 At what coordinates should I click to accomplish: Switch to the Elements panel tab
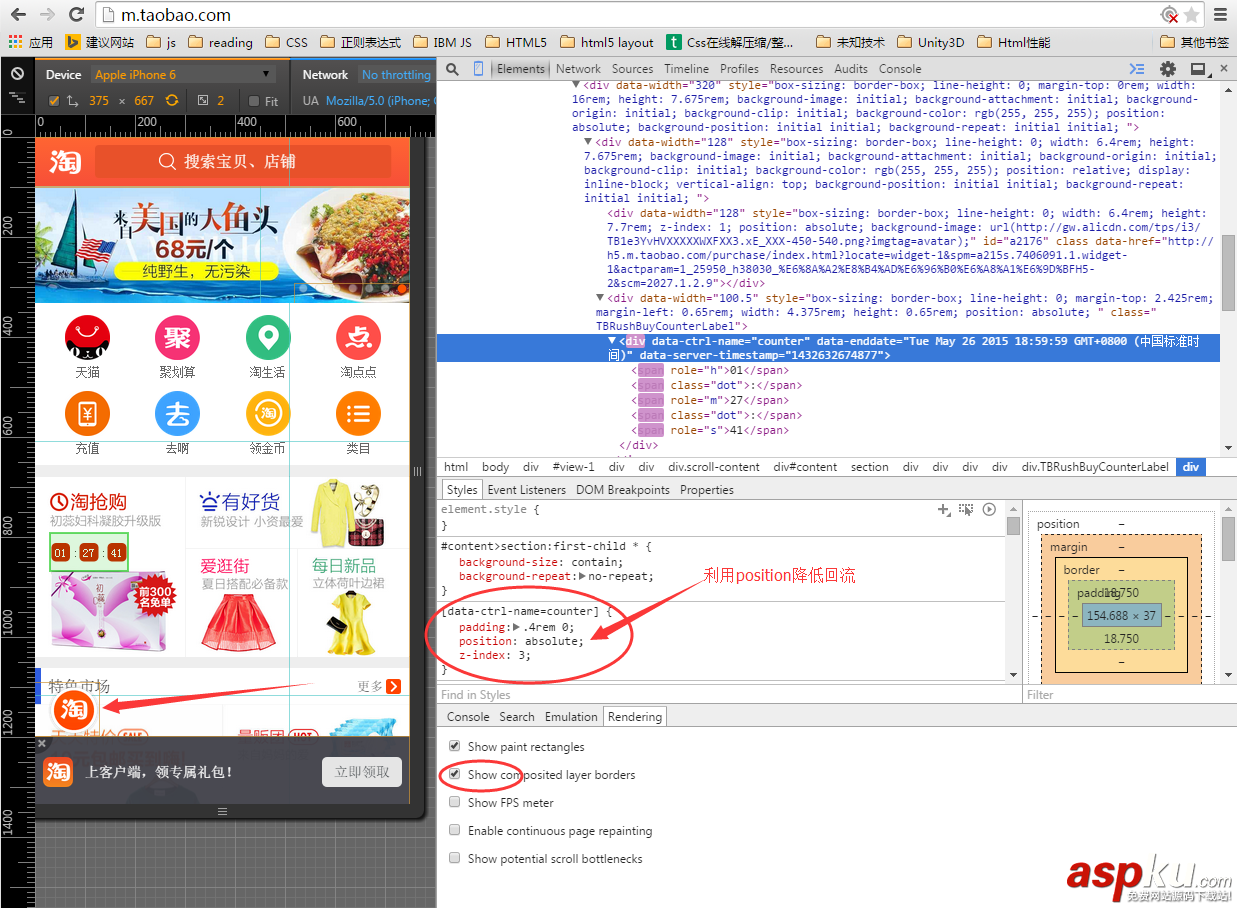click(x=521, y=69)
